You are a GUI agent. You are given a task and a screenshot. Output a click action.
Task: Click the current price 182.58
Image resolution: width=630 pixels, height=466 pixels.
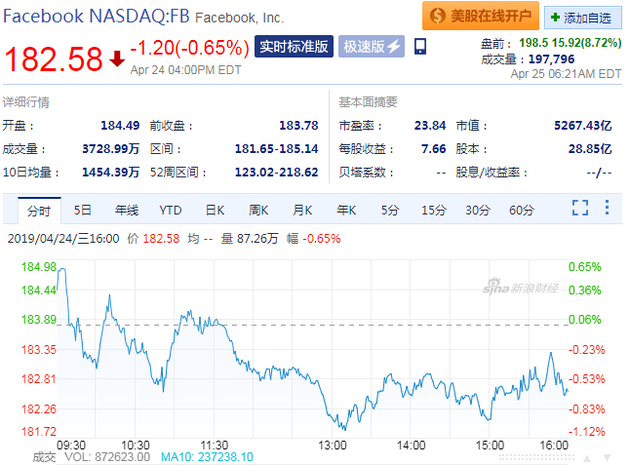click(x=53, y=59)
